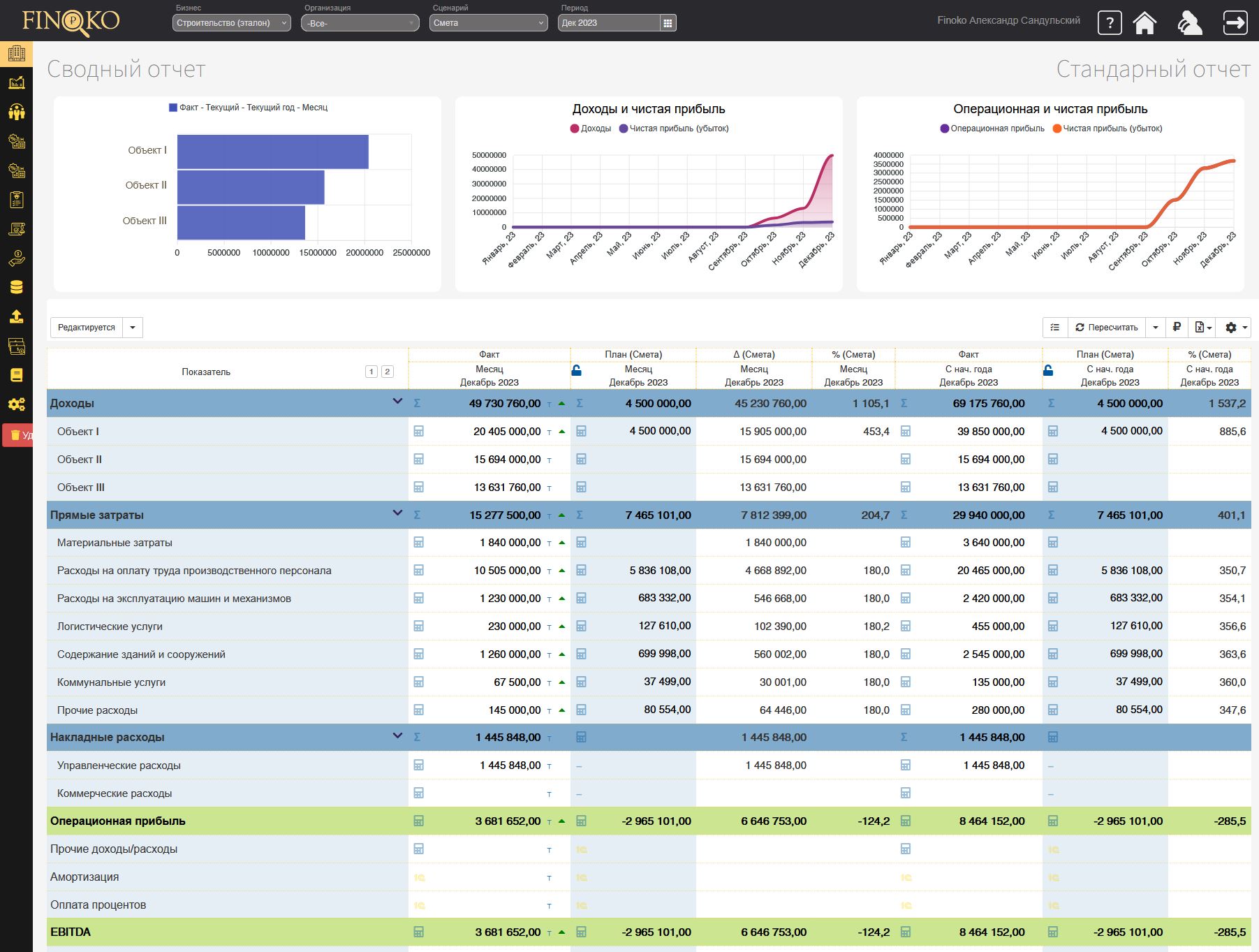Open the database stack icon in sidebar
Viewport: 1259px width, 952px height.
(x=16, y=287)
